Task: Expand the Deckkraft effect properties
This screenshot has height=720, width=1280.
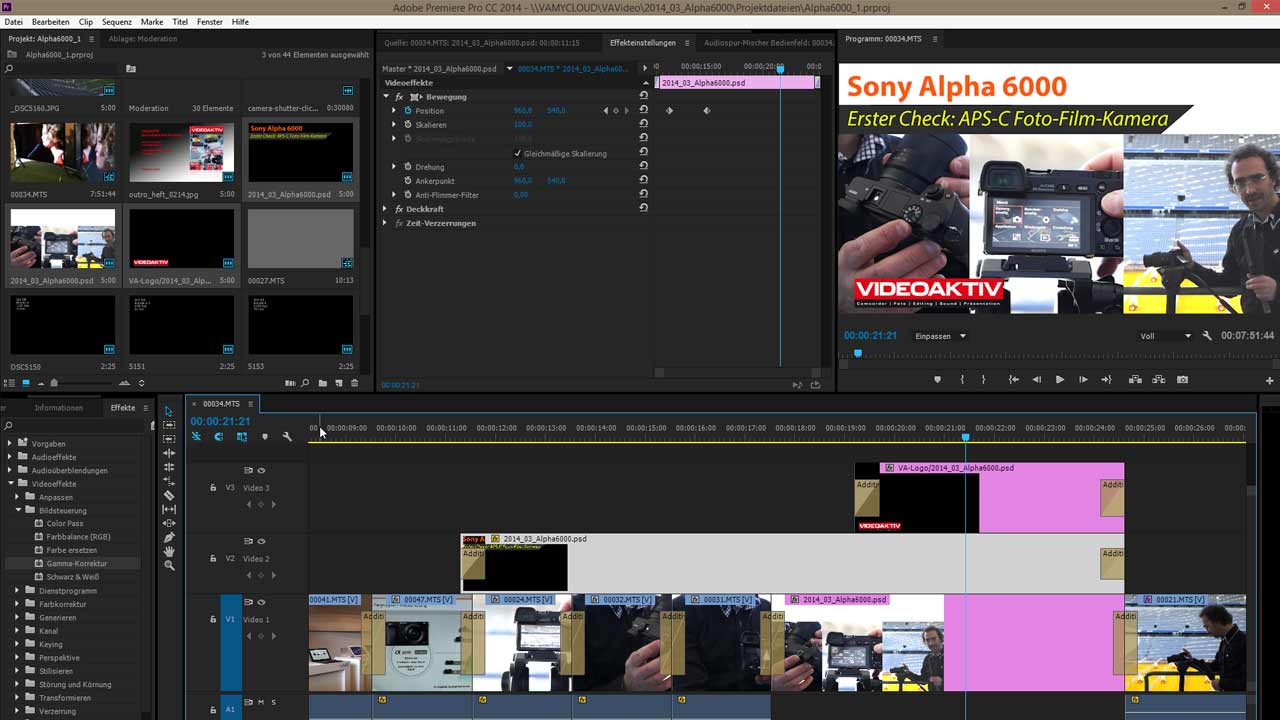Action: coord(386,209)
